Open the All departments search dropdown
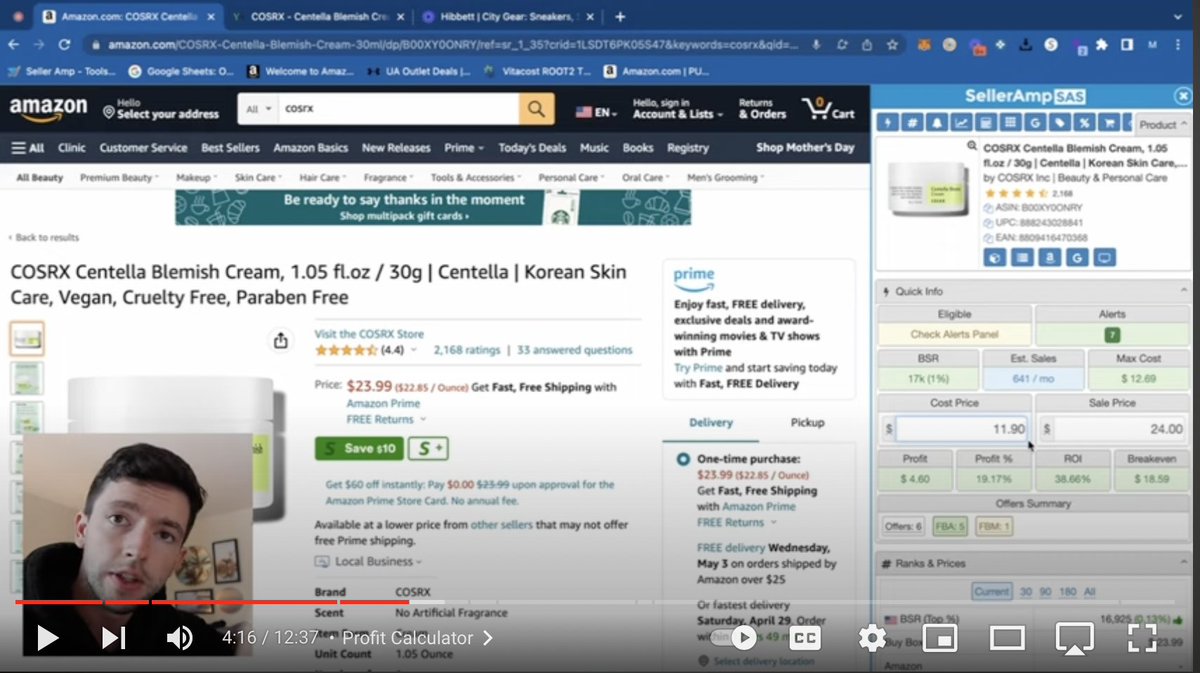1200x673 pixels. click(x=259, y=109)
